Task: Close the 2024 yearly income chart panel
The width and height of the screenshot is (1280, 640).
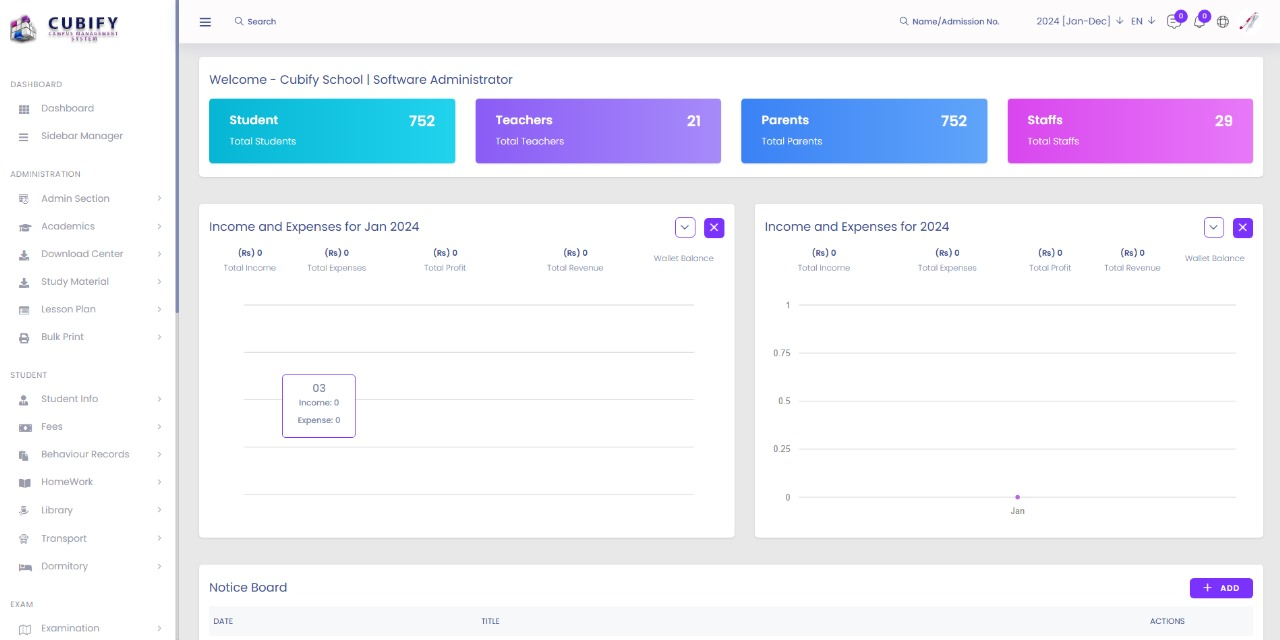Action: click(1242, 228)
